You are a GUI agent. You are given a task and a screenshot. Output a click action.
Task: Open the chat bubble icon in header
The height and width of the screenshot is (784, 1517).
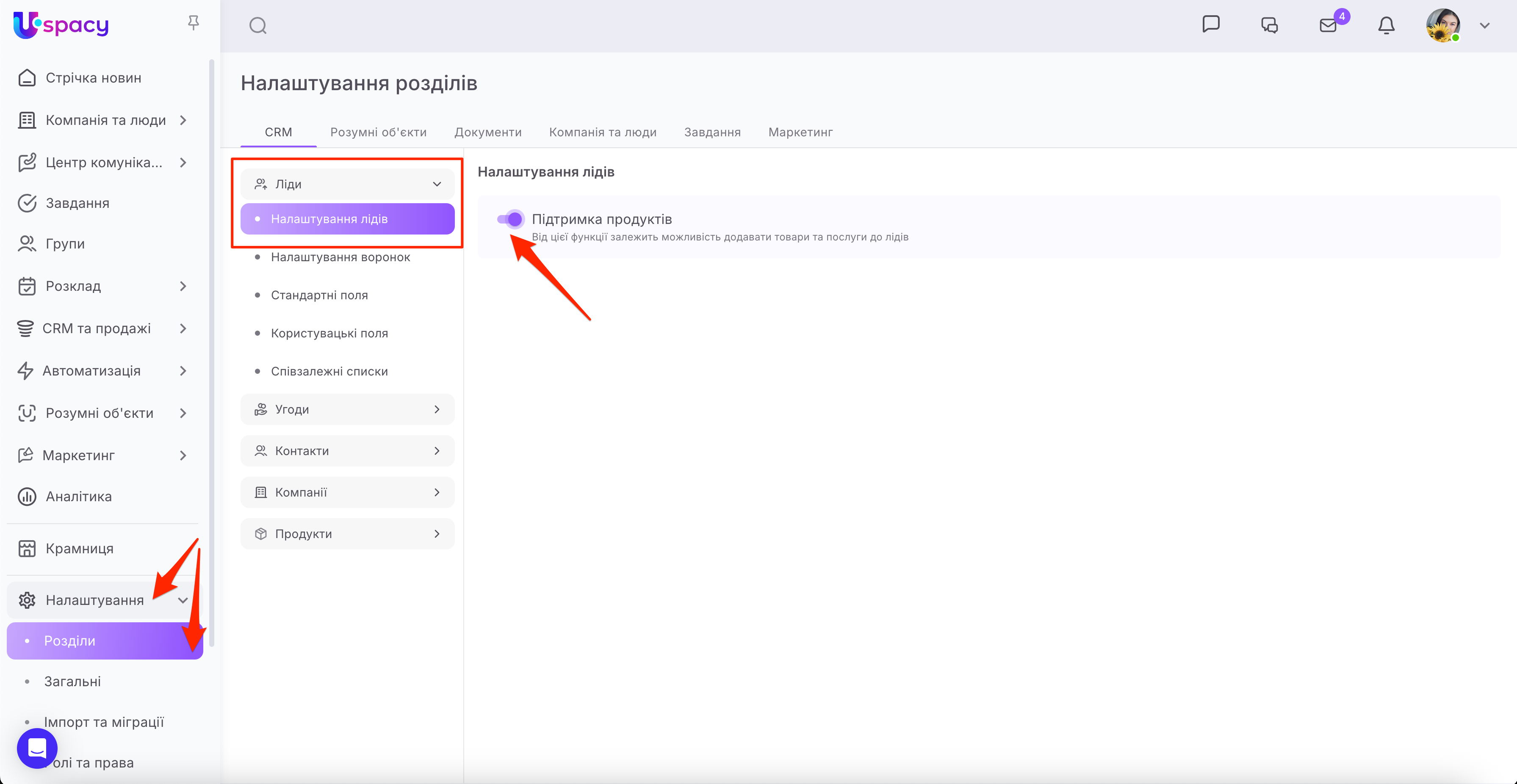(x=1211, y=25)
